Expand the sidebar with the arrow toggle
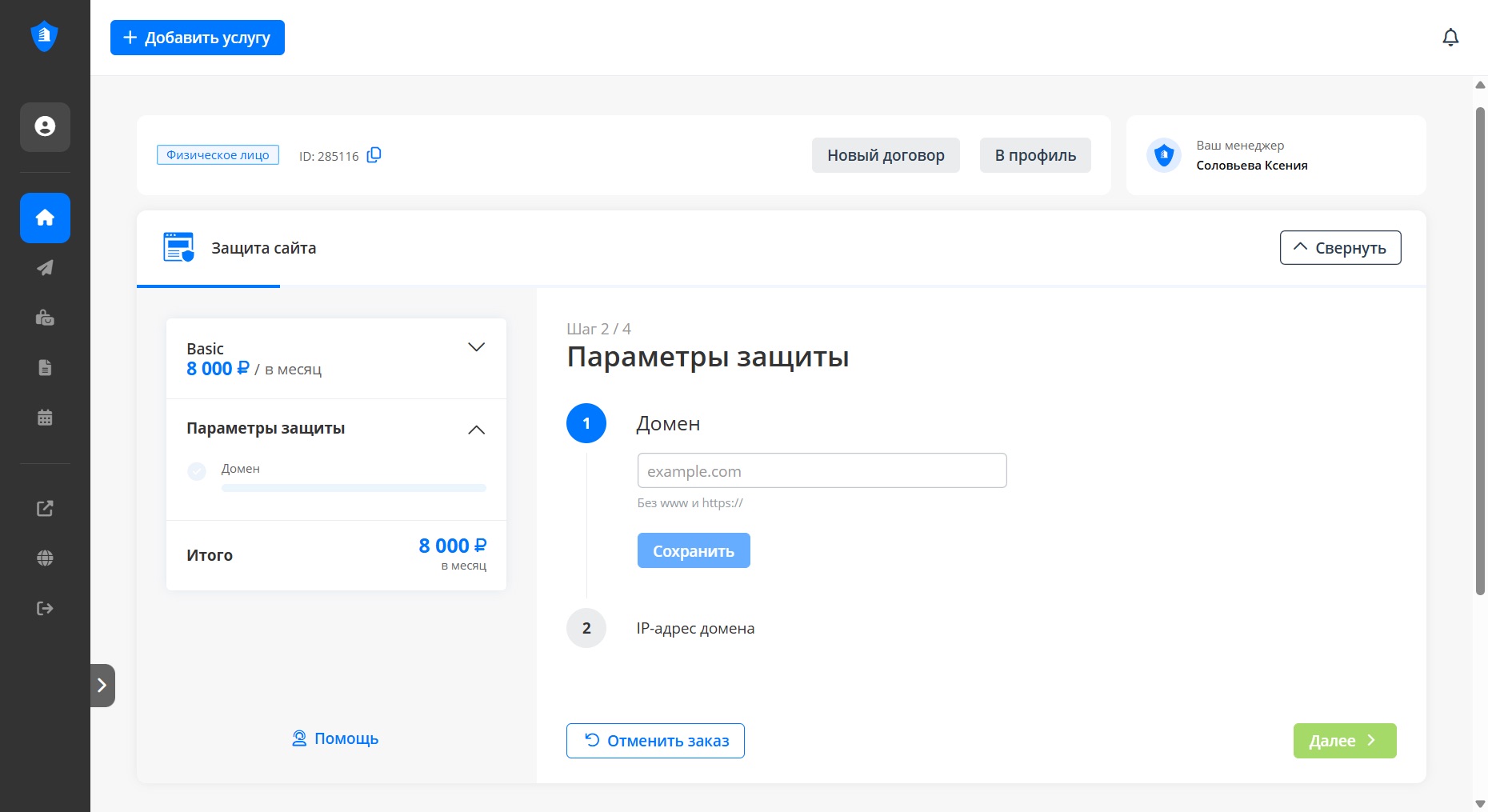1488x812 pixels. (x=102, y=686)
